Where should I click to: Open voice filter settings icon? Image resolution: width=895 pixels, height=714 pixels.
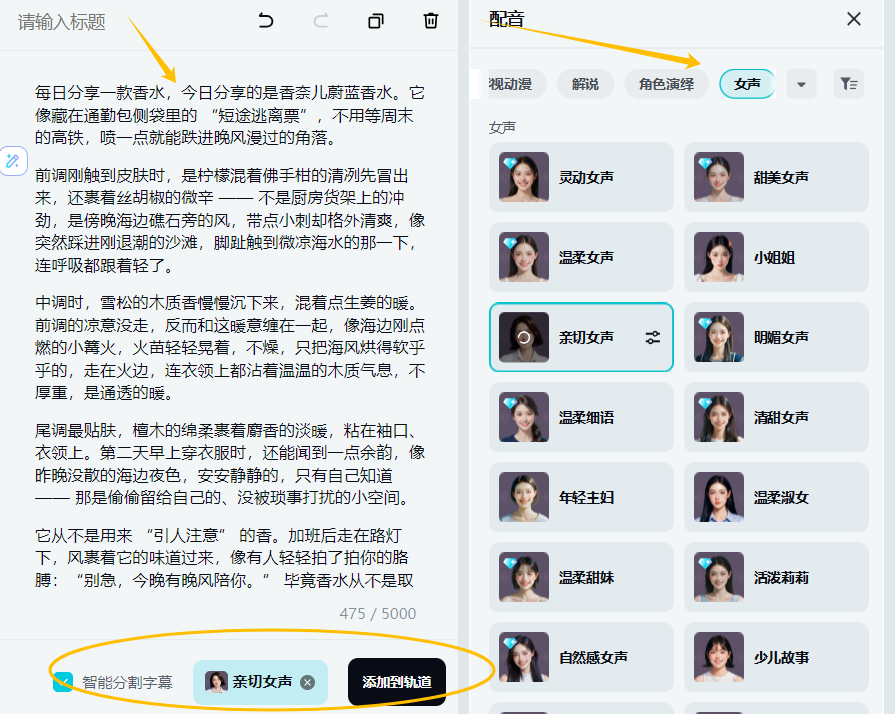(x=848, y=84)
